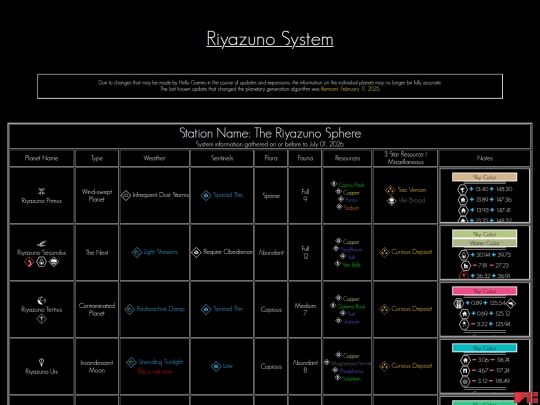Viewport: 540px width, 405px height.
Task: Click the Curious Deposit icon in Riyazuno Uni row
Action: [384, 366]
